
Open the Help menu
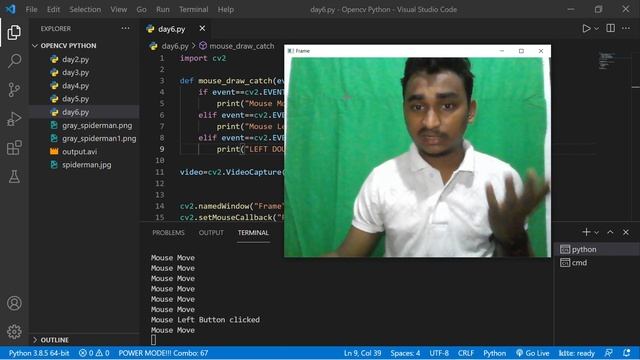[x=225, y=9]
